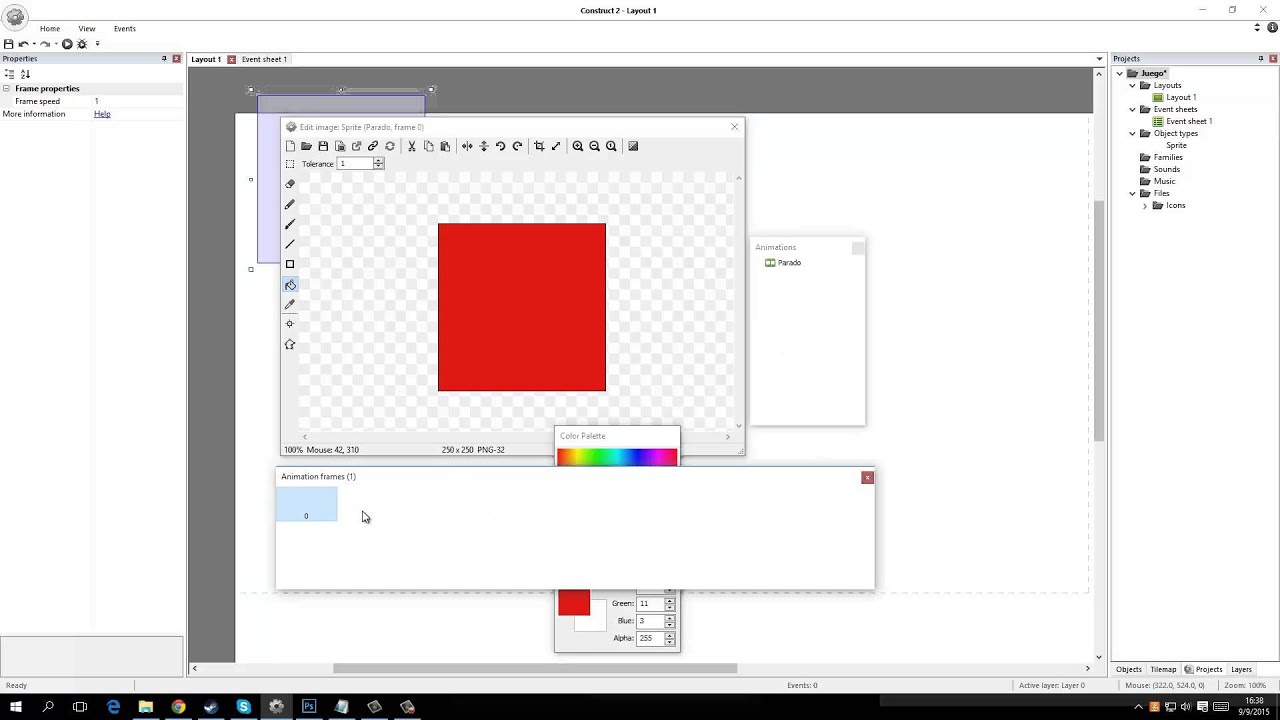Collapse the Event sheets folder

pyautogui.click(x=1132, y=109)
